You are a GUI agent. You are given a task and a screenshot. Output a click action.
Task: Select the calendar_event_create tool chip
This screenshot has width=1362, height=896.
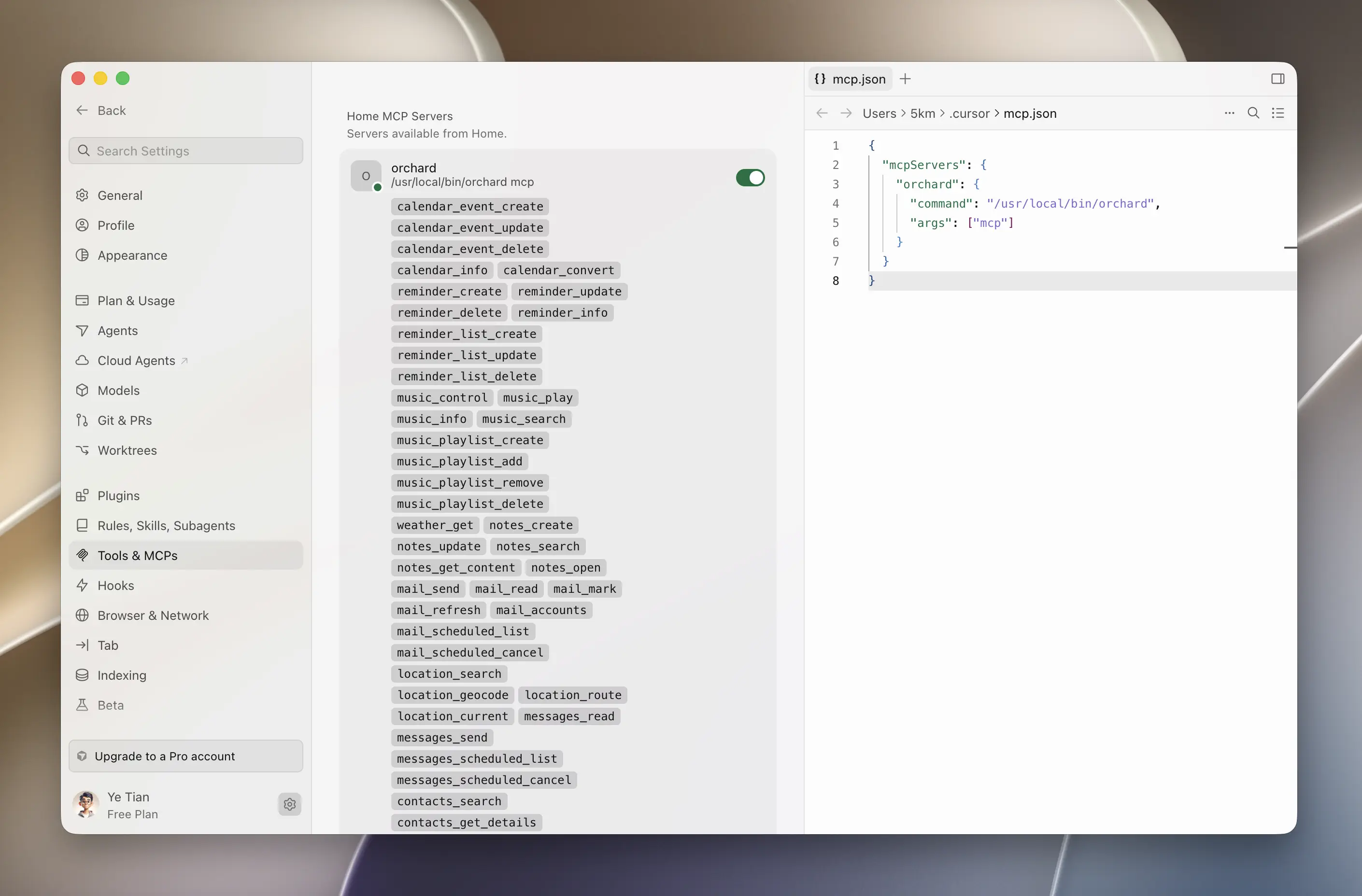pos(470,206)
